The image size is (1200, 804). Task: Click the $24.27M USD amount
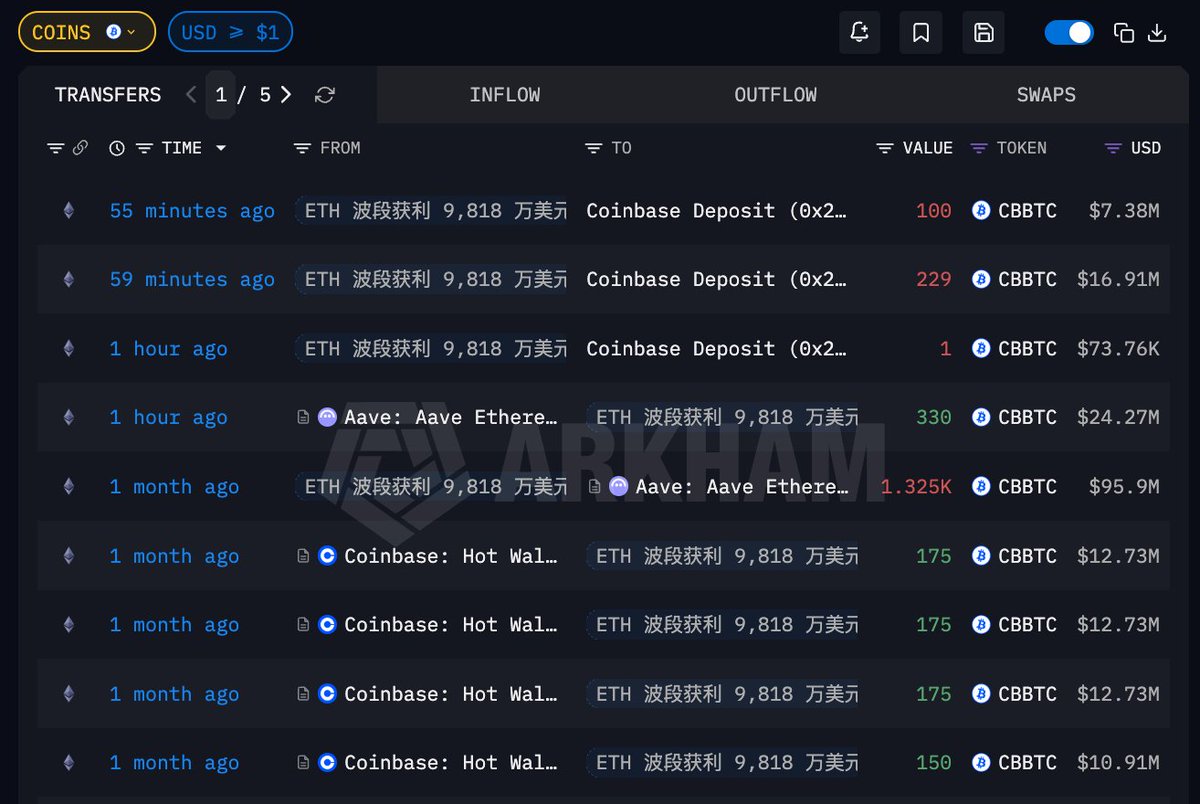[1118, 418]
